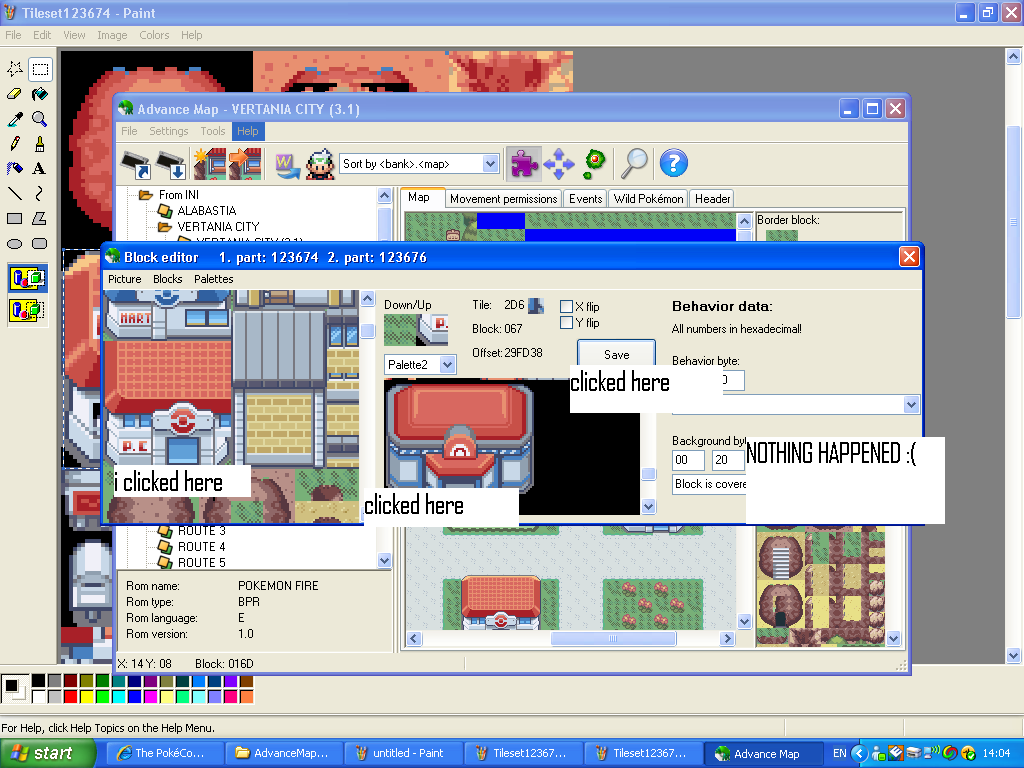
Task: Open the blue question mark help icon
Action: (674, 162)
